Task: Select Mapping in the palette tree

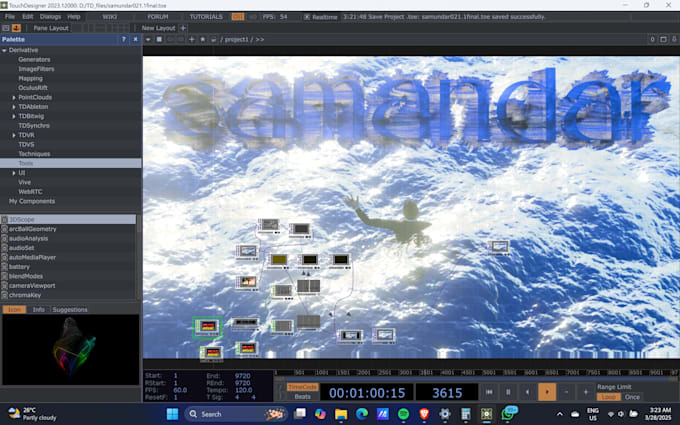Action: pyautogui.click(x=30, y=78)
